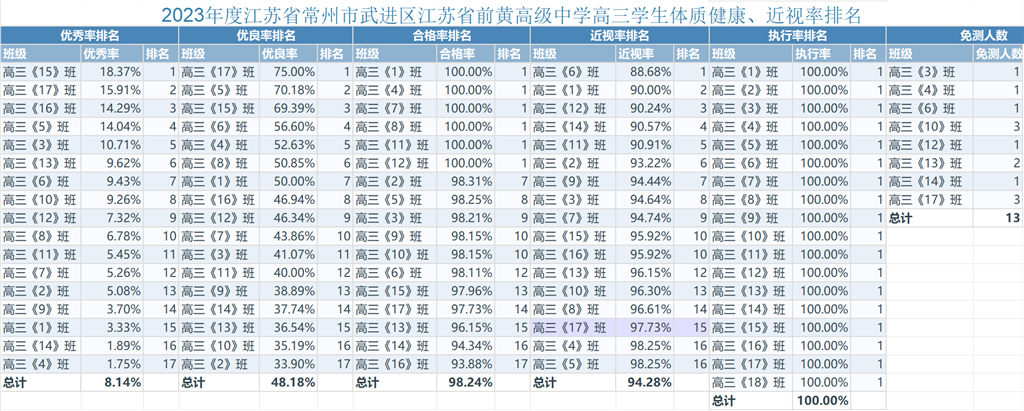Click highlighted 高三《17》班 in the 近视率排名 table
Viewport: 1024px width, 411px height.
pyautogui.click(x=573, y=327)
